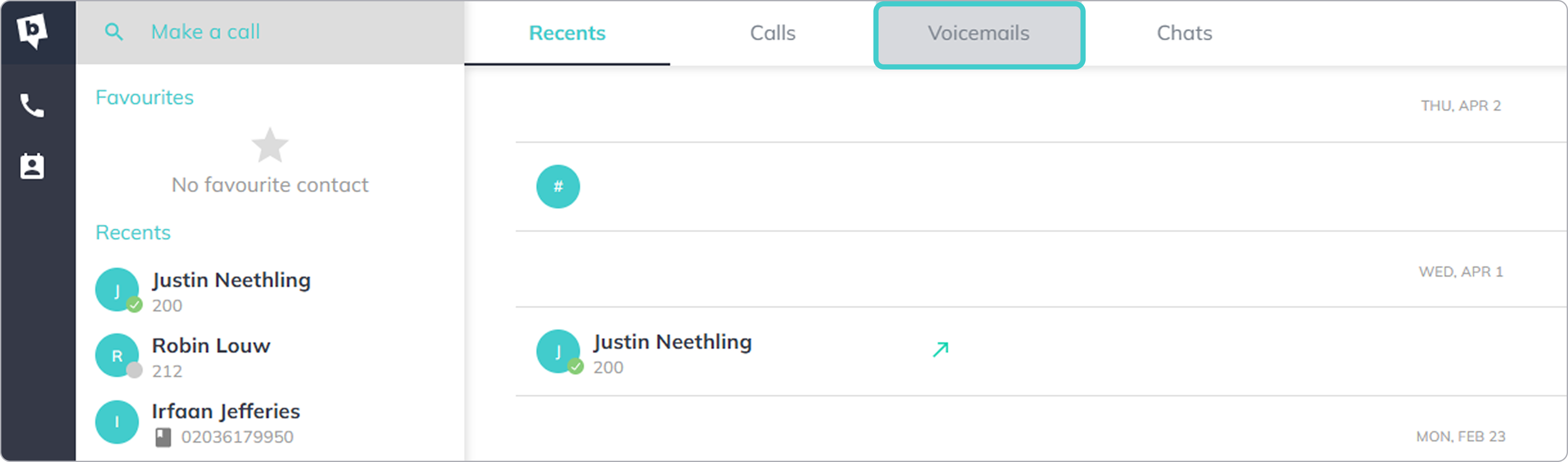Click the hash avatar in recents list
1568x462 pixels.
(557, 187)
